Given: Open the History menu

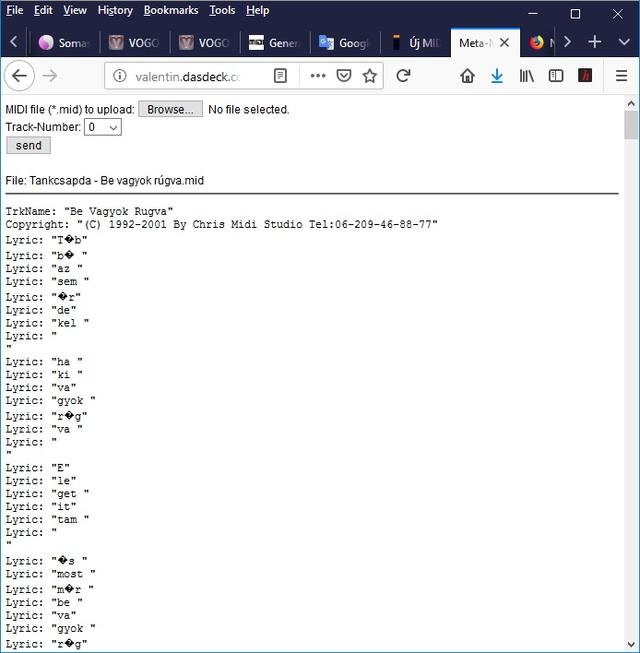Looking at the screenshot, I should pos(115,10).
